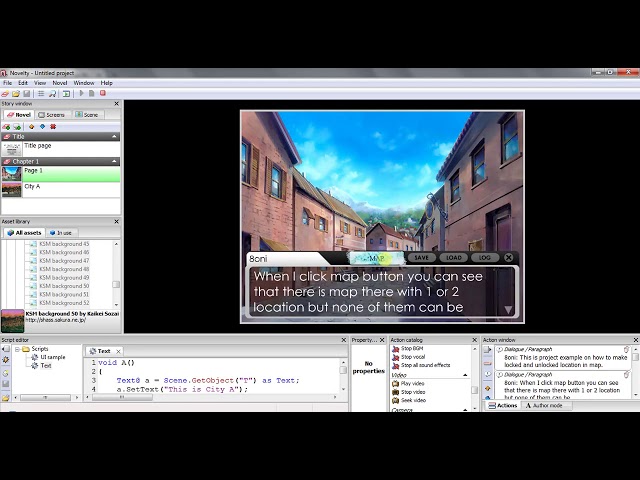Switch to Actions tab
This screenshot has width=640, height=480.
(502, 405)
